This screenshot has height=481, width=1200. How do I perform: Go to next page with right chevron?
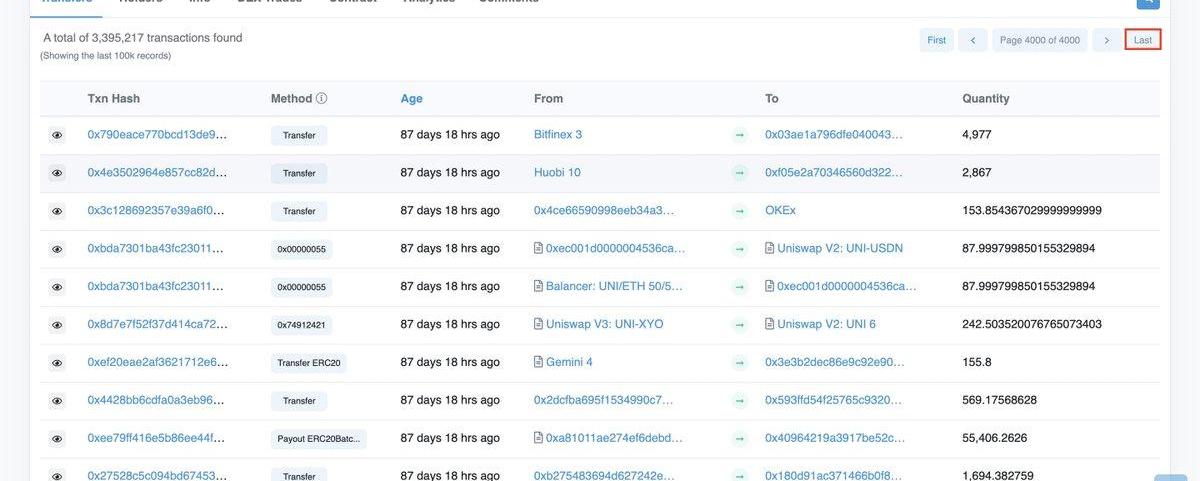click(1106, 40)
